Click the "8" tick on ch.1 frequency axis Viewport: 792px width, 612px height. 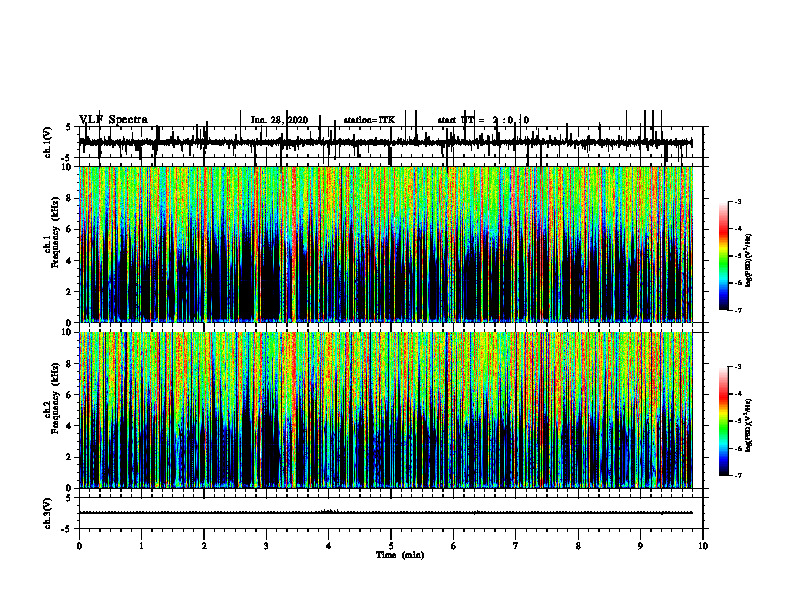[70, 198]
